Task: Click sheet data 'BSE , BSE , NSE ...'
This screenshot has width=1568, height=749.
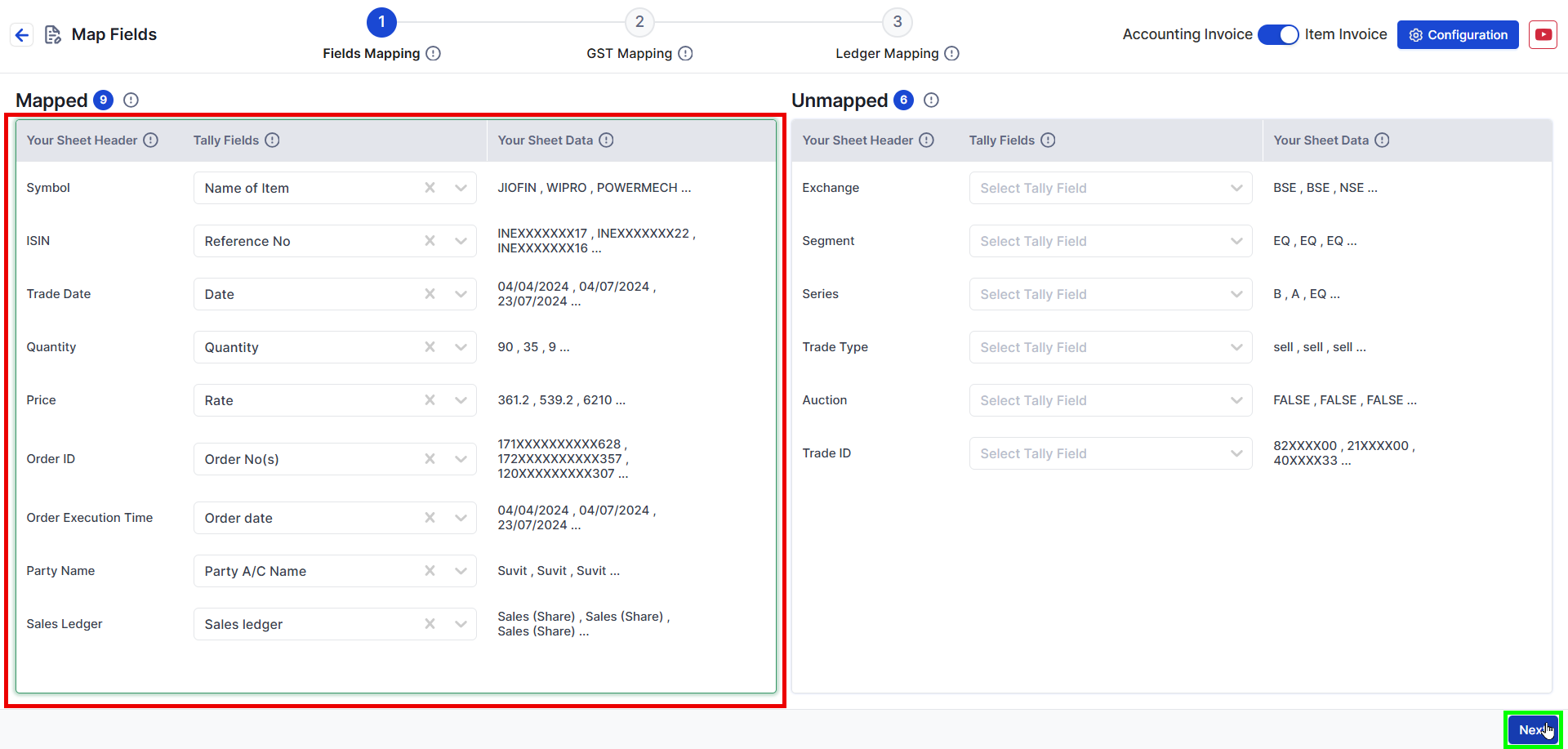Action: coord(1325,188)
